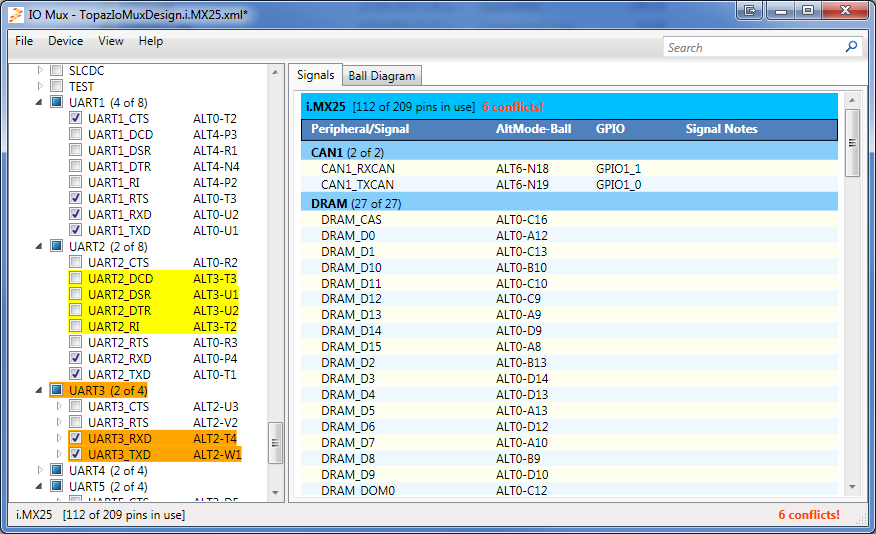Expand the UART3_TXD sub-node

click(x=59, y=454)
